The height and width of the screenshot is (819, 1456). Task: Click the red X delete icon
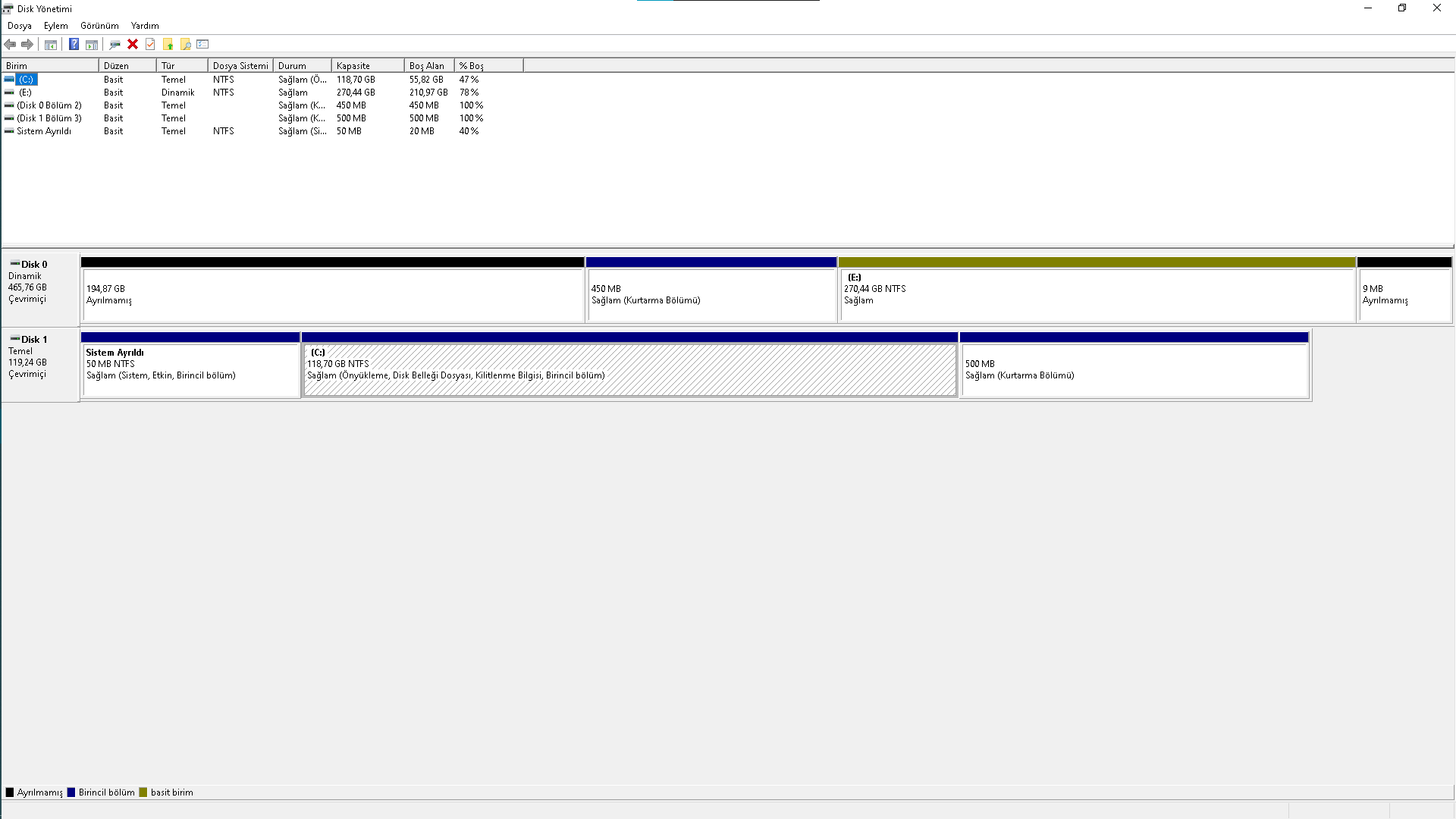[x=133, y=44]
